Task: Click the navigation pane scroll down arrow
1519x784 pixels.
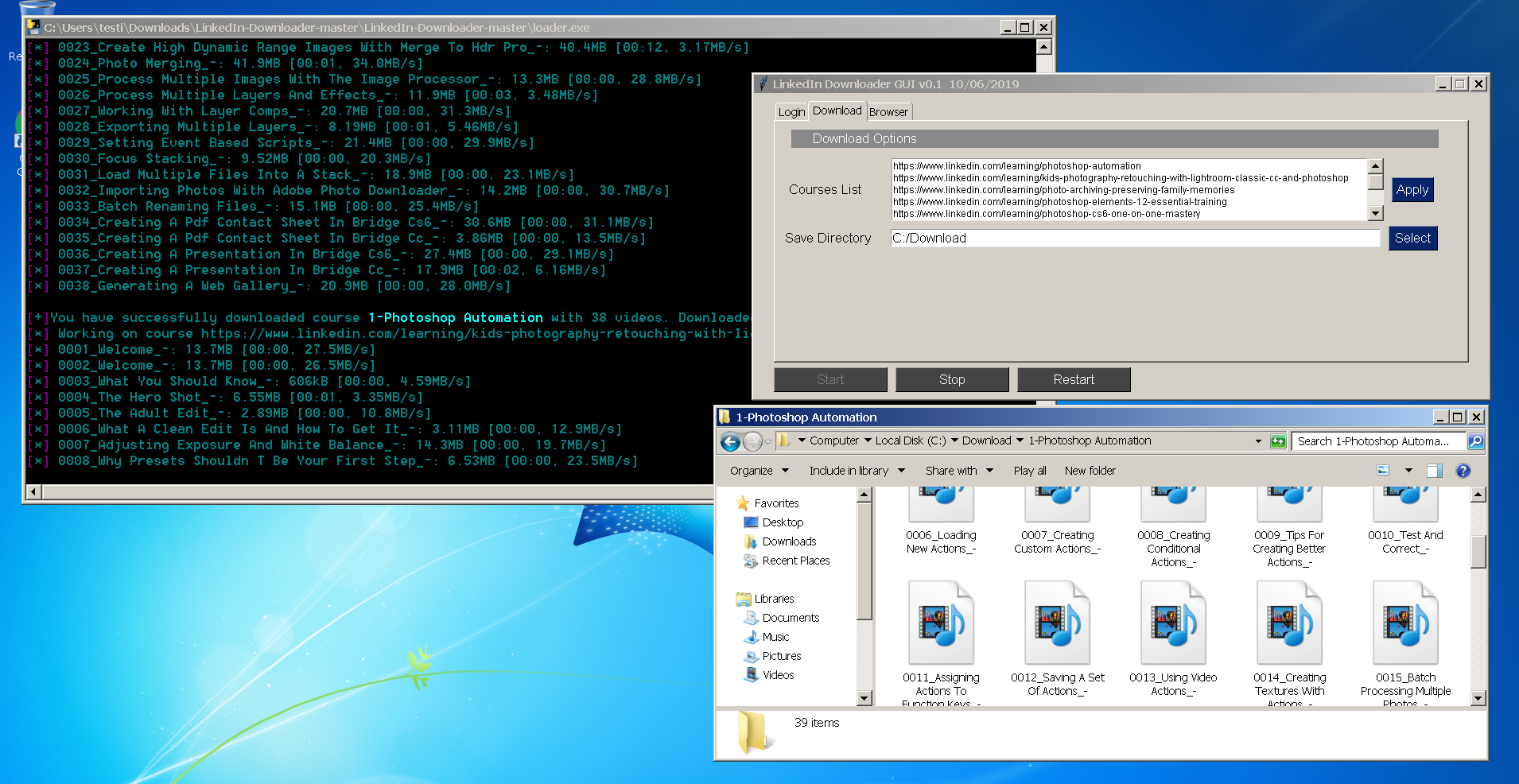Action: (864, 698)
